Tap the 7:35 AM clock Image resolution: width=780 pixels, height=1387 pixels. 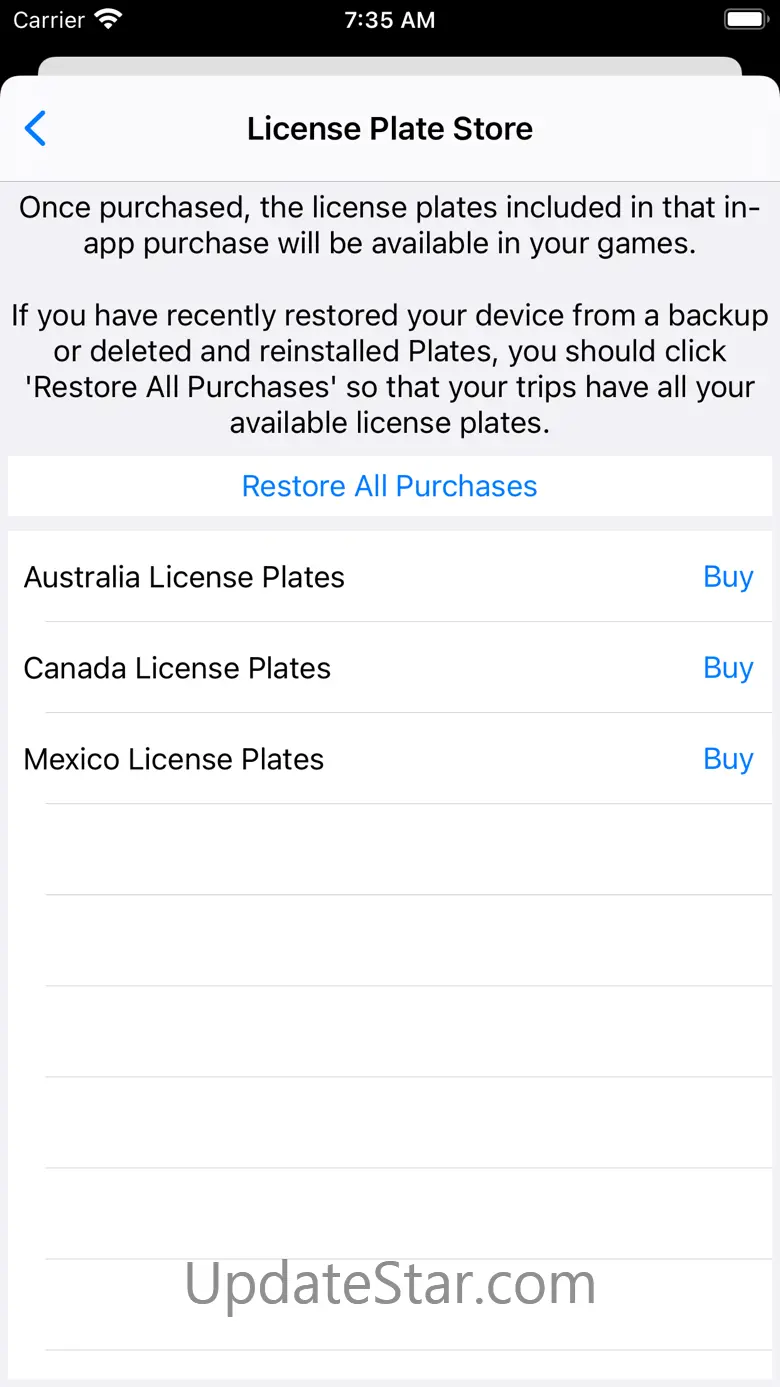390,20
